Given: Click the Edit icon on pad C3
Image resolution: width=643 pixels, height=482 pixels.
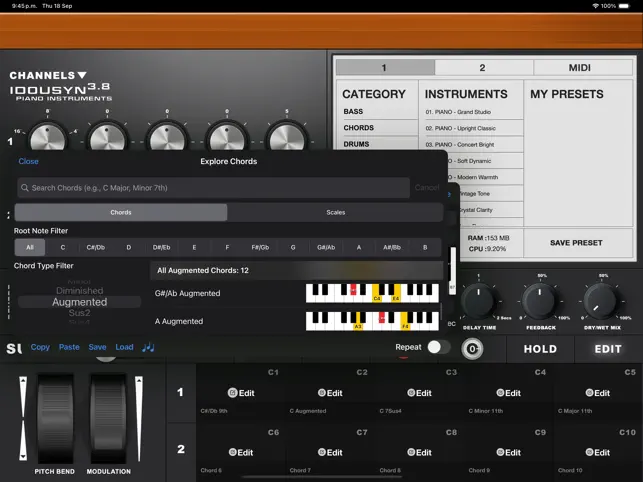Looking at the screenshot, I should (411, 393).
